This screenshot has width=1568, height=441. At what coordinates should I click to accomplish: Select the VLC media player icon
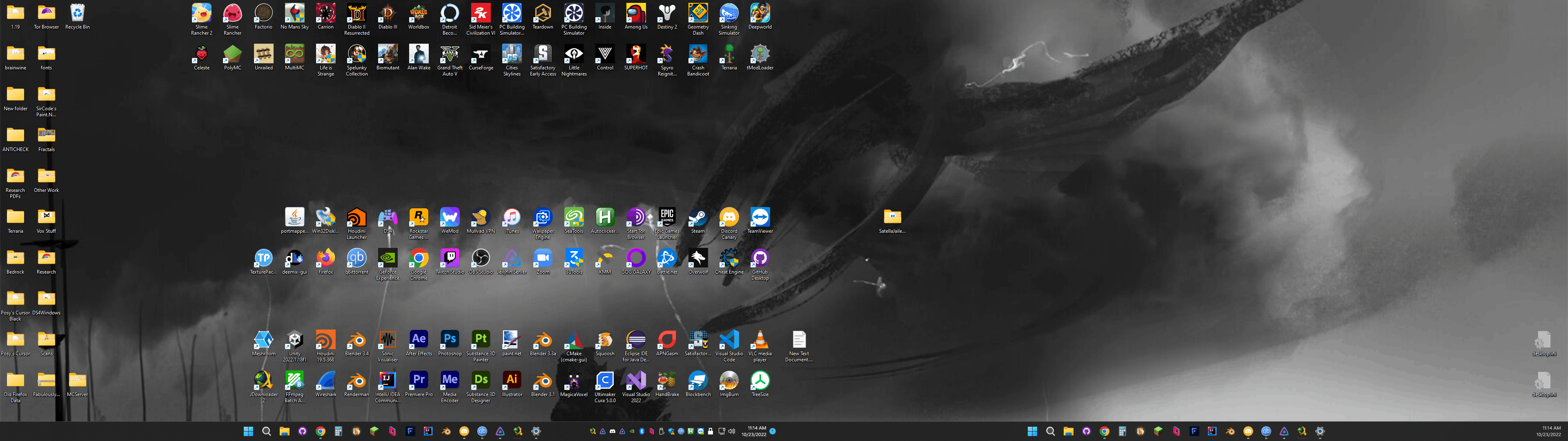759,345
